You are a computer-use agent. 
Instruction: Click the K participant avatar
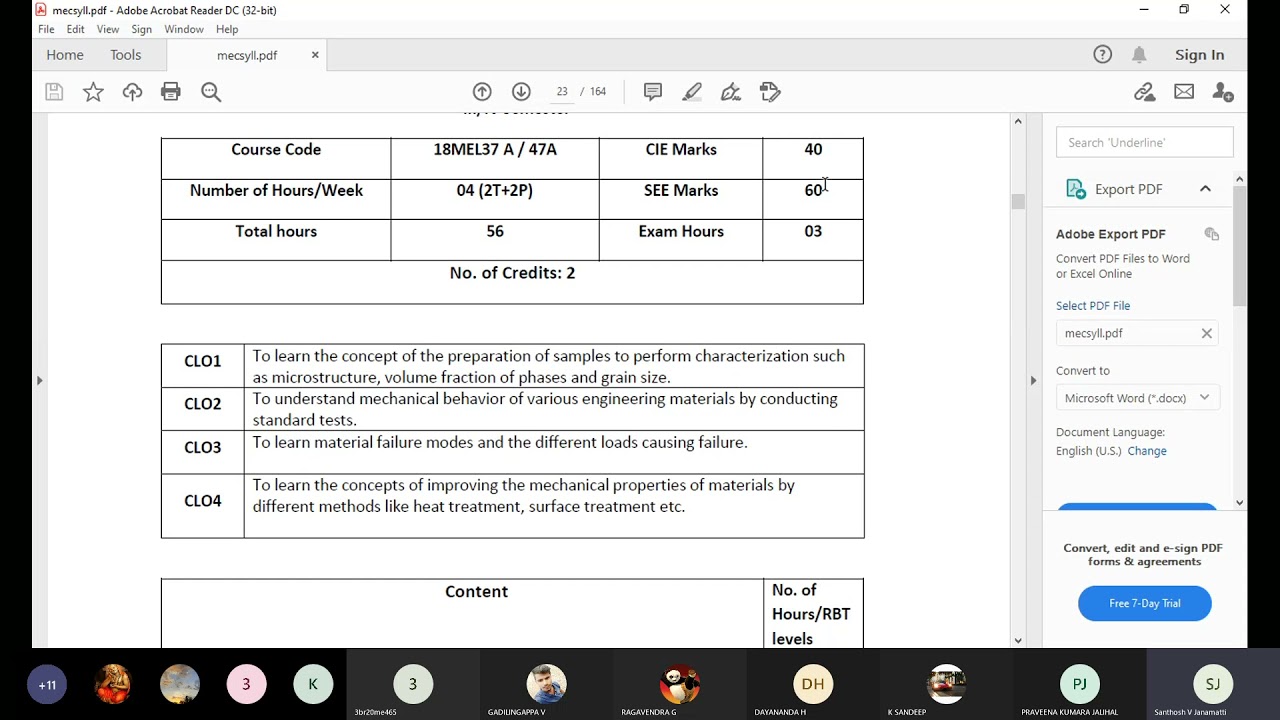pyautogui.click(x=313, y=685)
